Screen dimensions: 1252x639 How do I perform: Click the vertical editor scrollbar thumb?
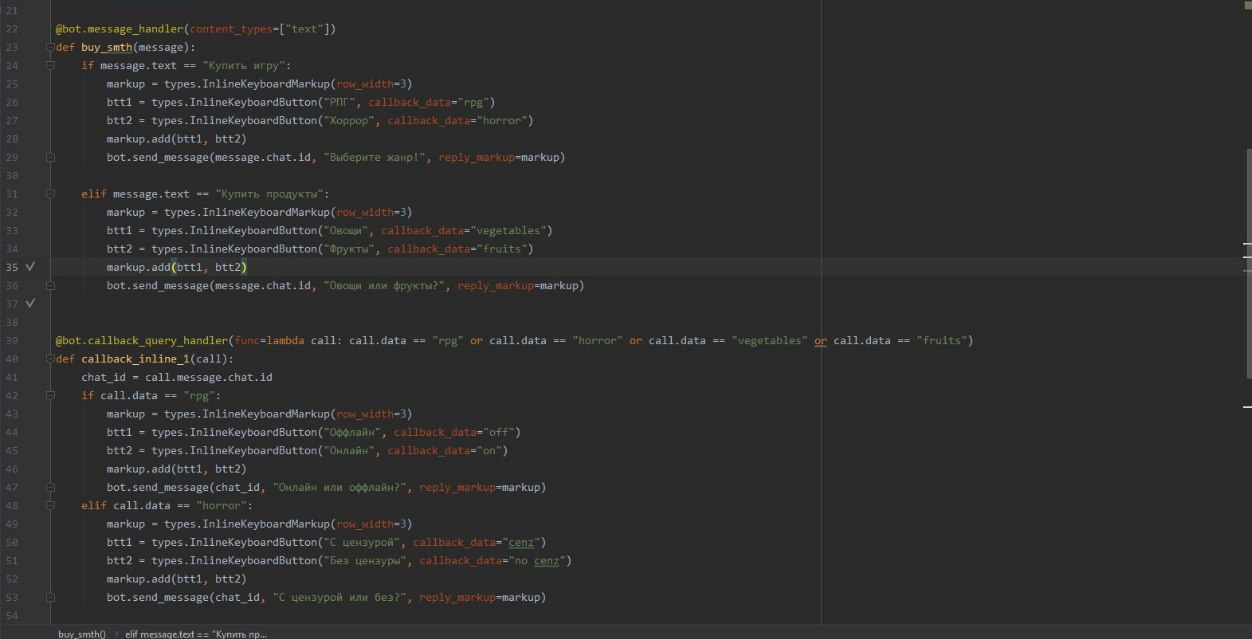pyautogui.click(x=1247, y=262)
